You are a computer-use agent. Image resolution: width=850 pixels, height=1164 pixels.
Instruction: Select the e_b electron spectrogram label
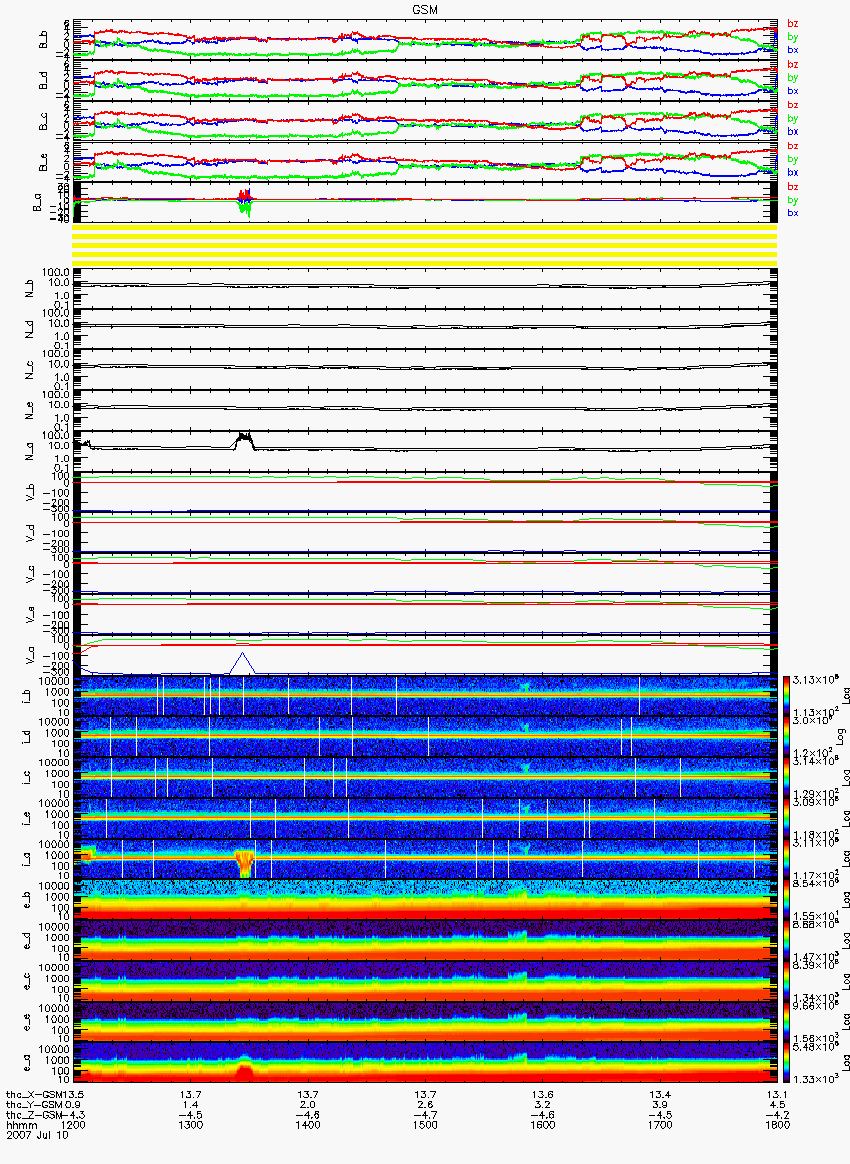pos(27,901)
